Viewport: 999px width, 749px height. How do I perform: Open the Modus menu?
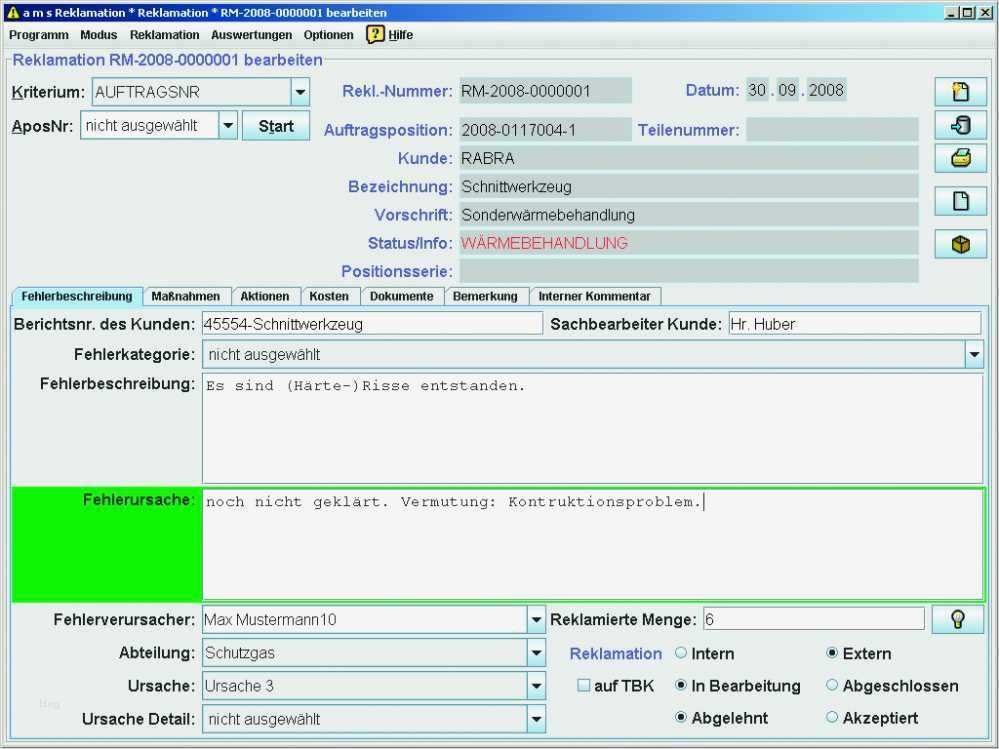[x=98, y=35]
